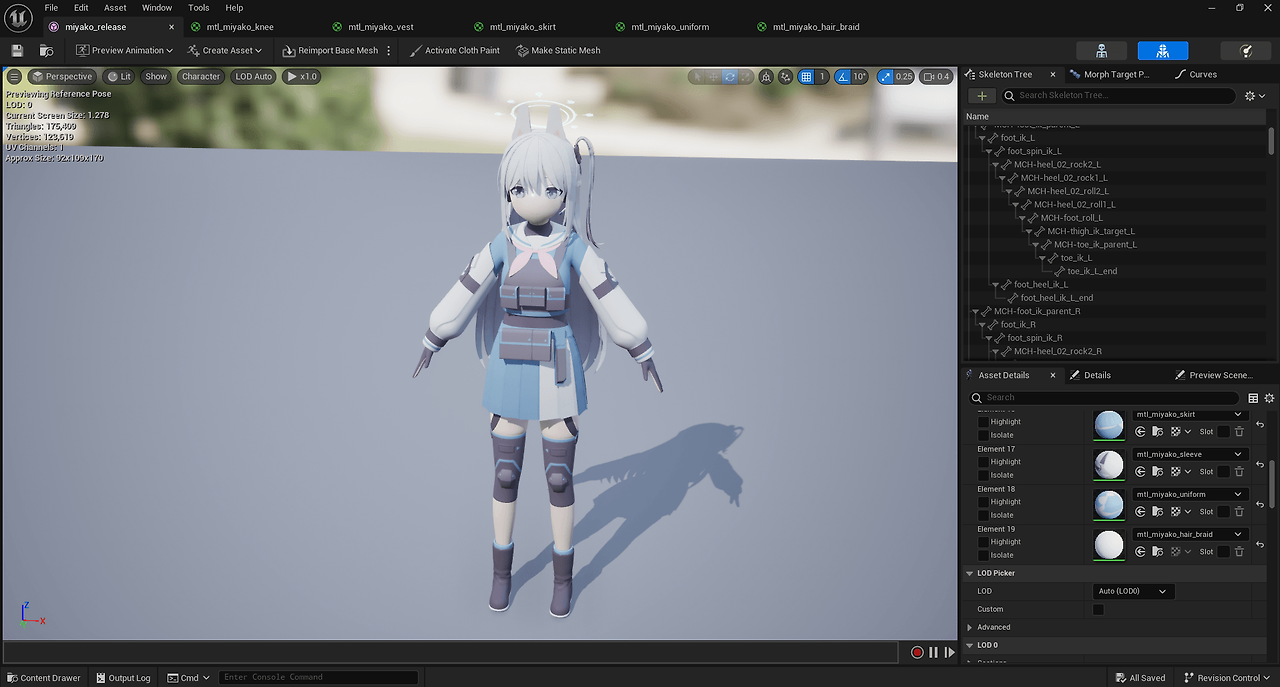Toggle grid snapping icon in viewport toolbar
1280x687 pixels.
[806, 76]
